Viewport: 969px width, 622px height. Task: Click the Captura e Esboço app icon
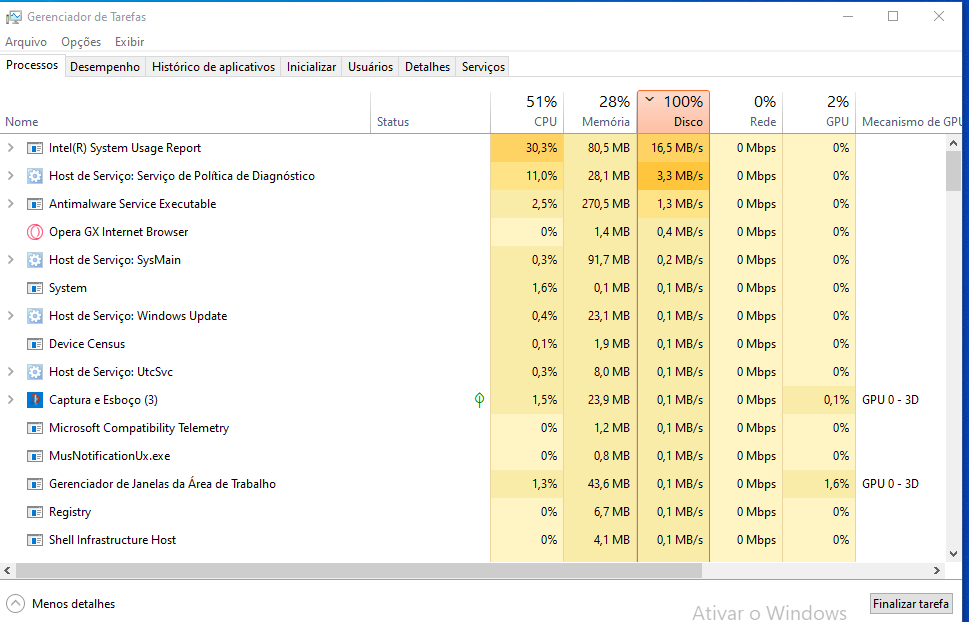point(35,400)
